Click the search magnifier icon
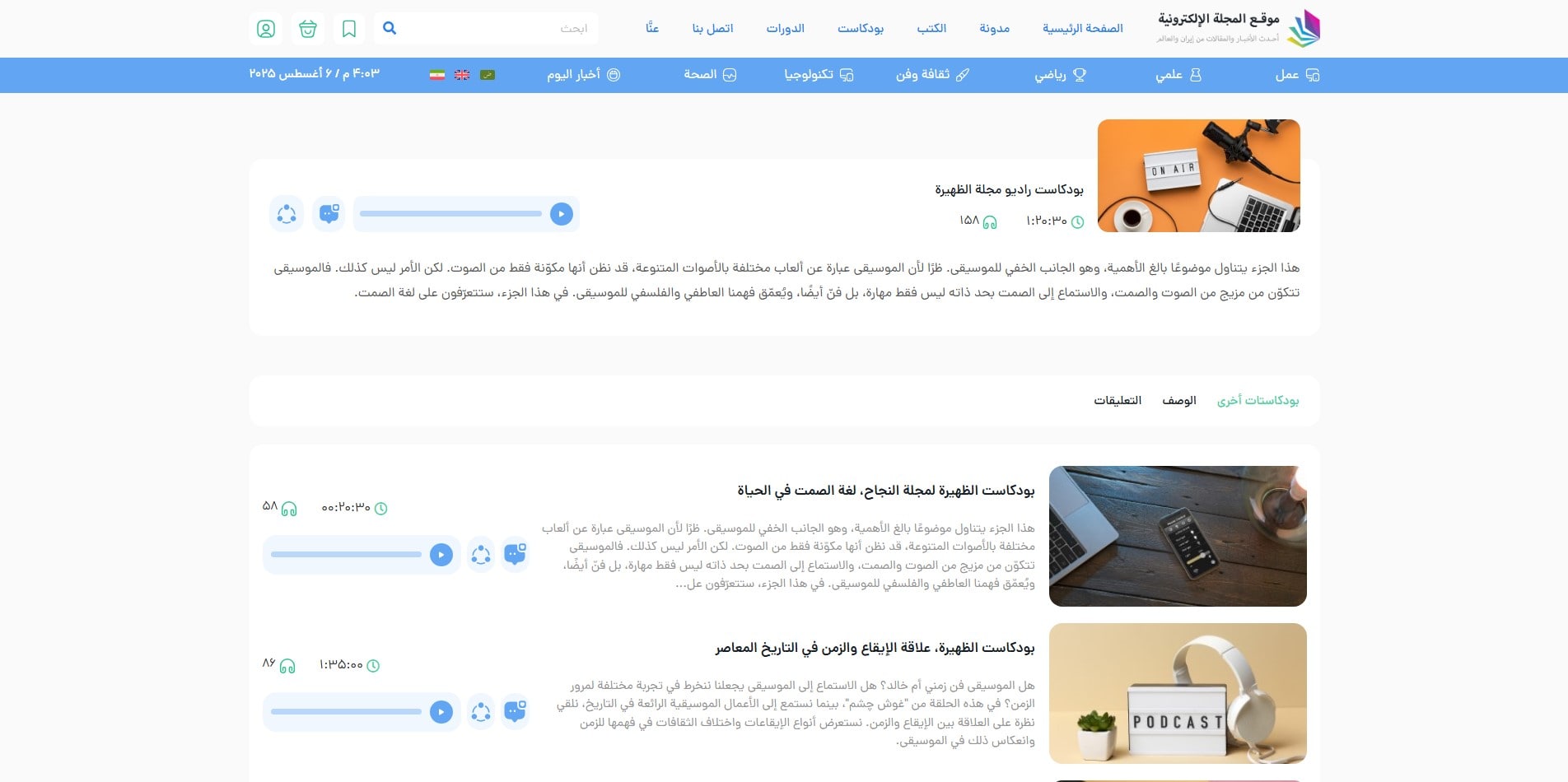This screenshot has height=782, width=1568. click(389, 27)
